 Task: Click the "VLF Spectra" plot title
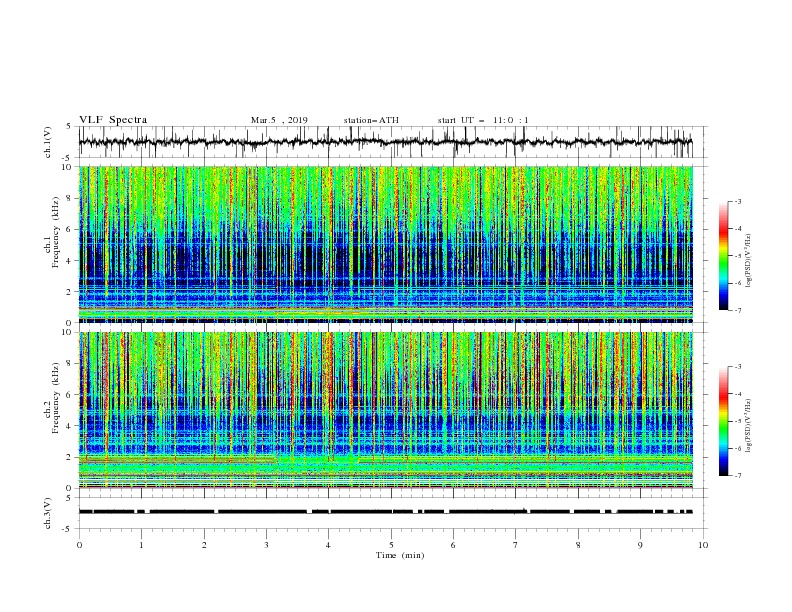(113, 120)
